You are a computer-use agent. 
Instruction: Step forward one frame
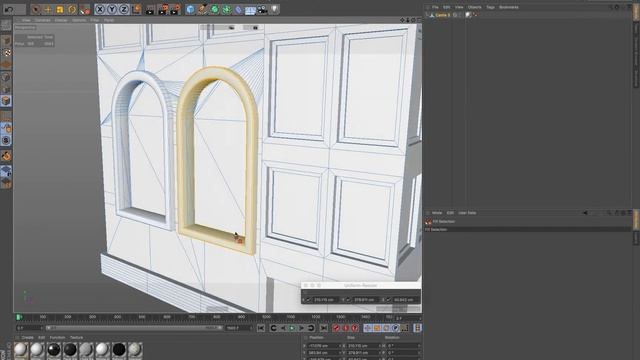[302, 328]
